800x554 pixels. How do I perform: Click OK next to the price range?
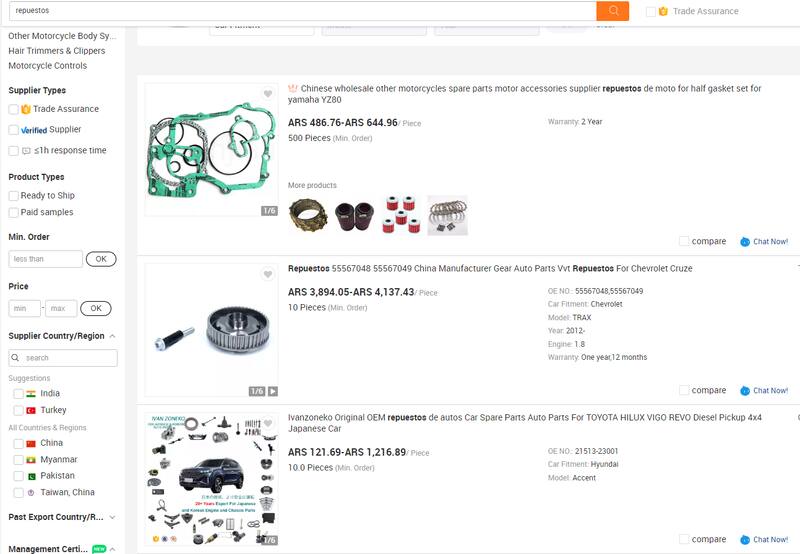pos(96,309)
